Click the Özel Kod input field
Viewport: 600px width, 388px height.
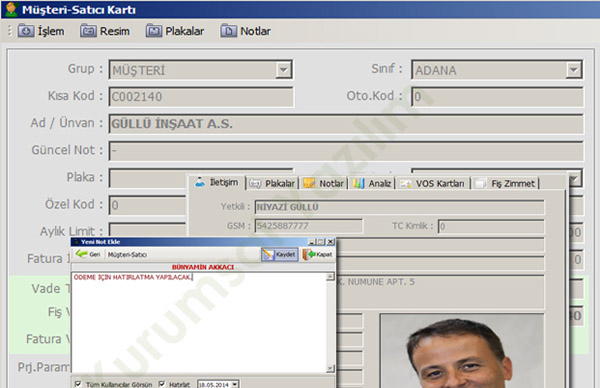(148, 205)
